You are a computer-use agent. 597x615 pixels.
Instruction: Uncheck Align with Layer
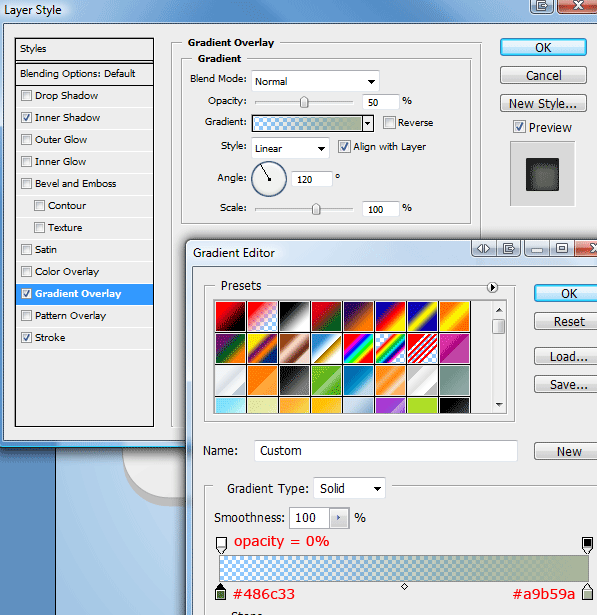[x=344, y=147]
